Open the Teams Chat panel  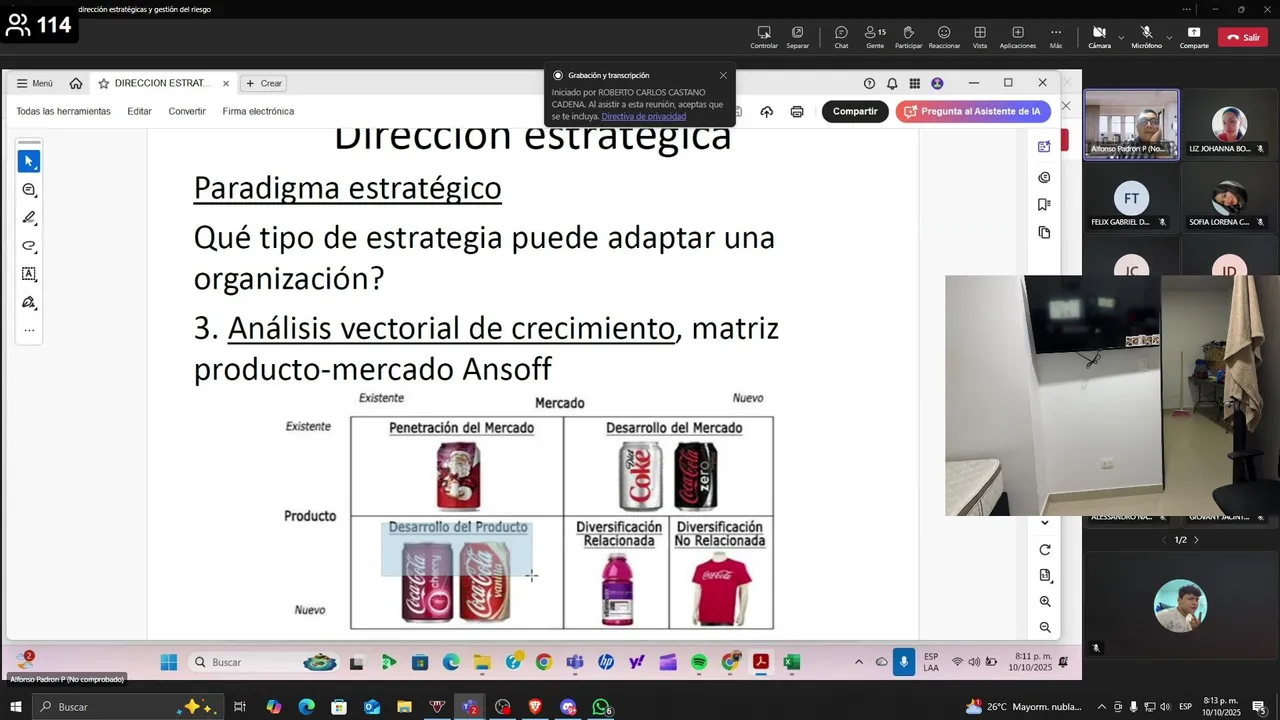(841, 37)
